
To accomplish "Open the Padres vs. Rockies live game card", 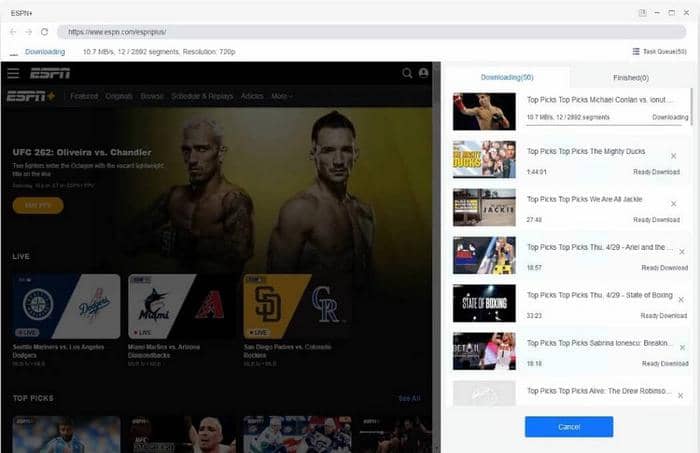I will point(297,306).
